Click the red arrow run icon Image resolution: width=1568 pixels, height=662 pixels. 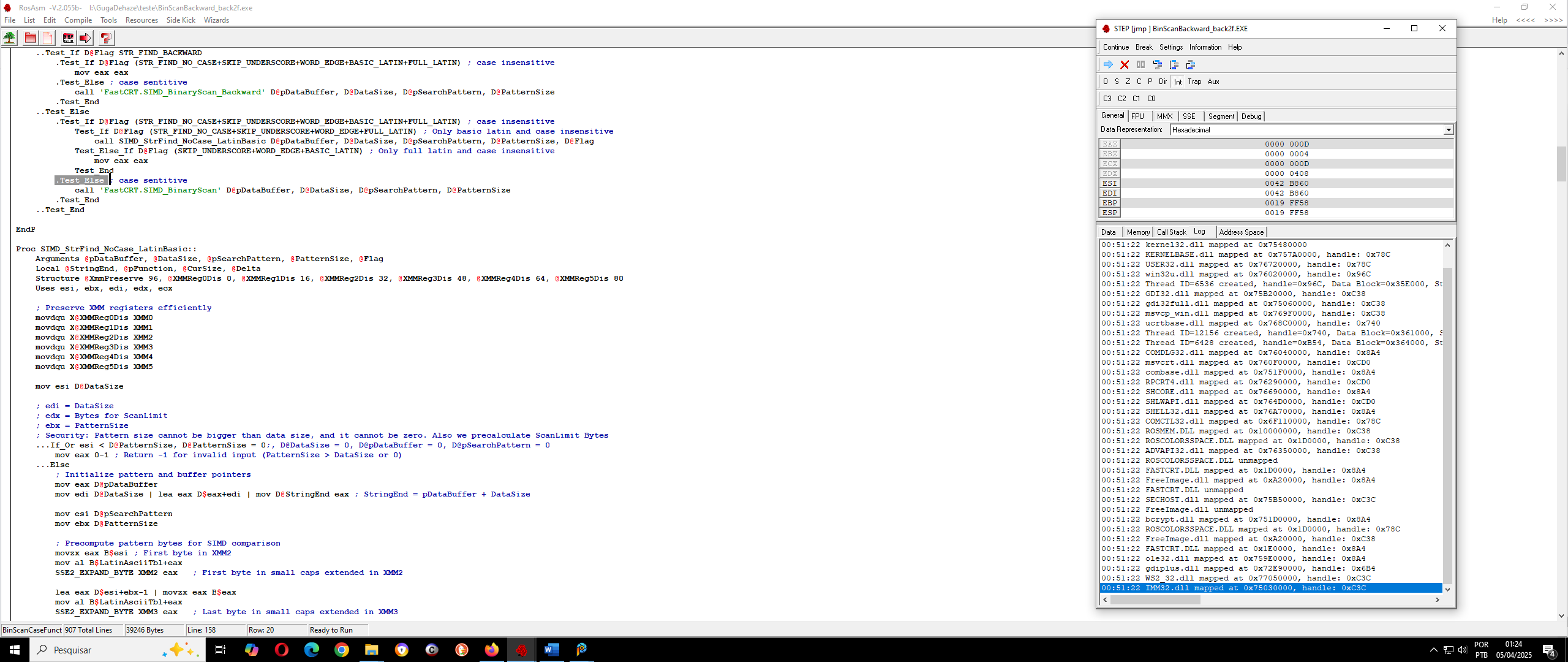point(85,38)
